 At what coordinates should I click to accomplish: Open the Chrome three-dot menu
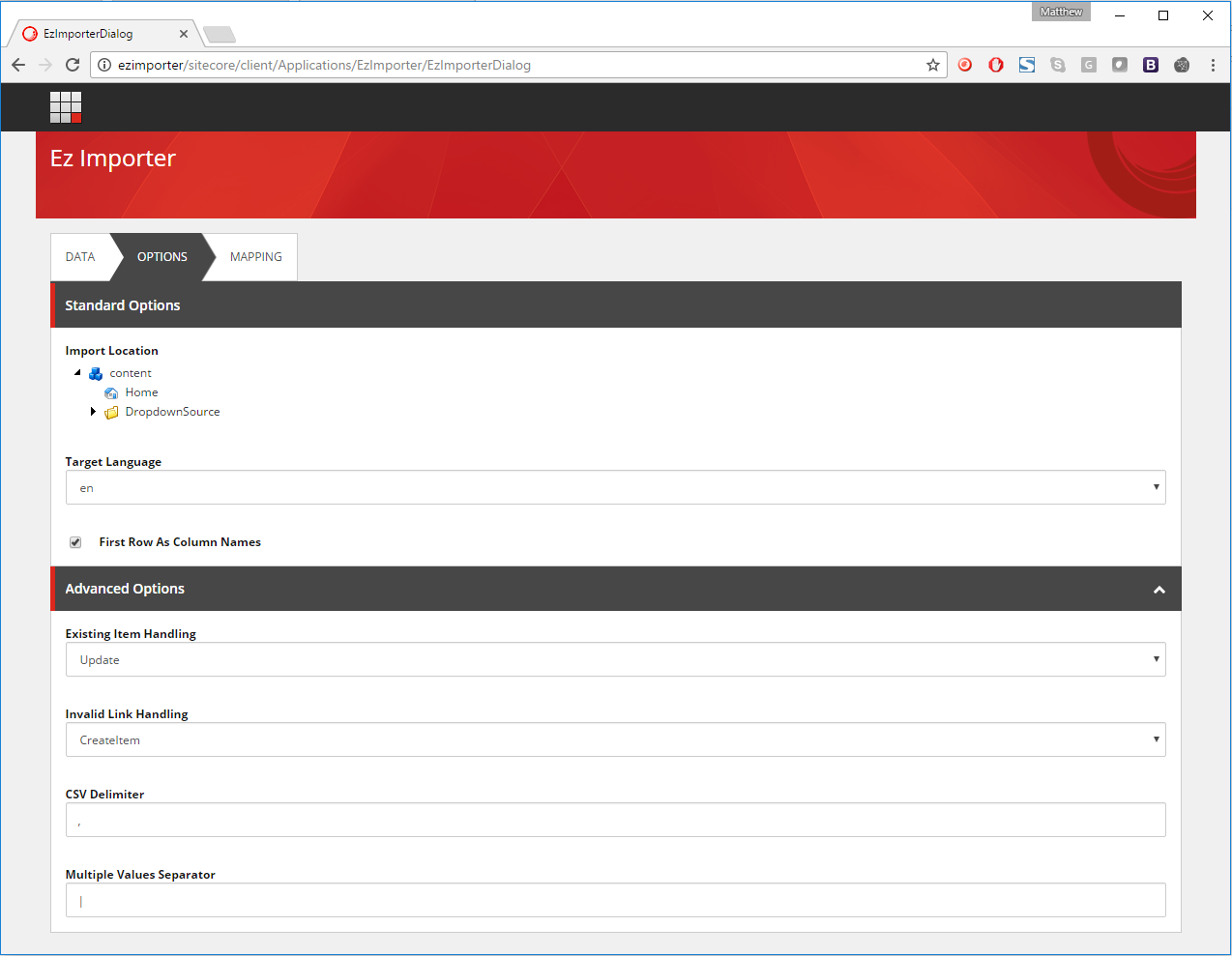tap(1213, 65)
